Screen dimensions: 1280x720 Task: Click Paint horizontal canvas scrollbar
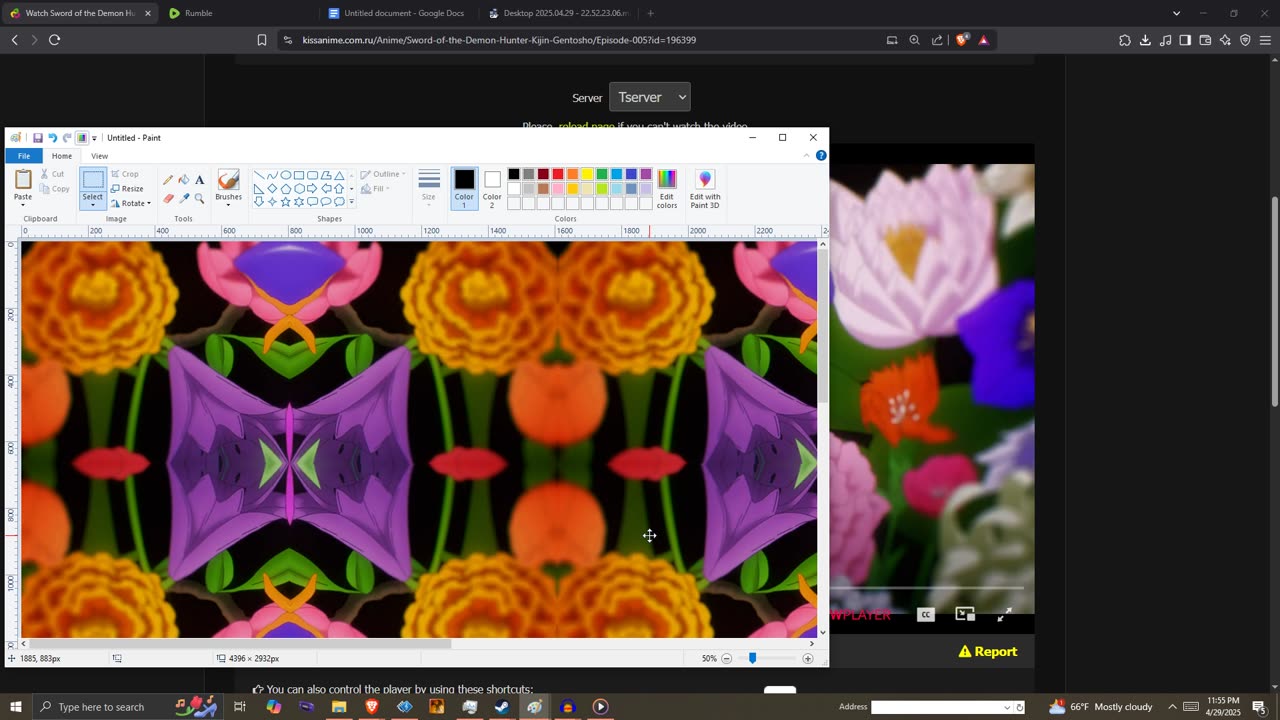point(238,643)
